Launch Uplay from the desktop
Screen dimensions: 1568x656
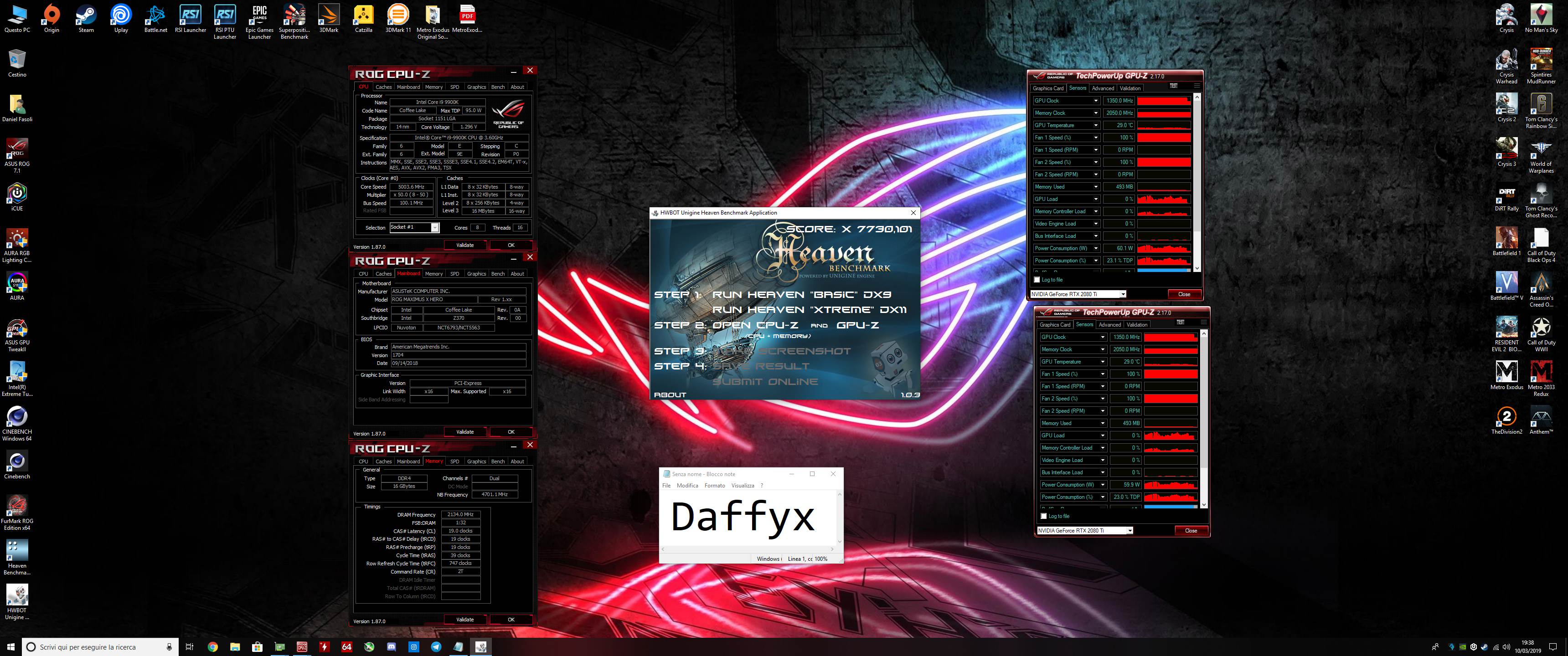[x=121, y=19]
